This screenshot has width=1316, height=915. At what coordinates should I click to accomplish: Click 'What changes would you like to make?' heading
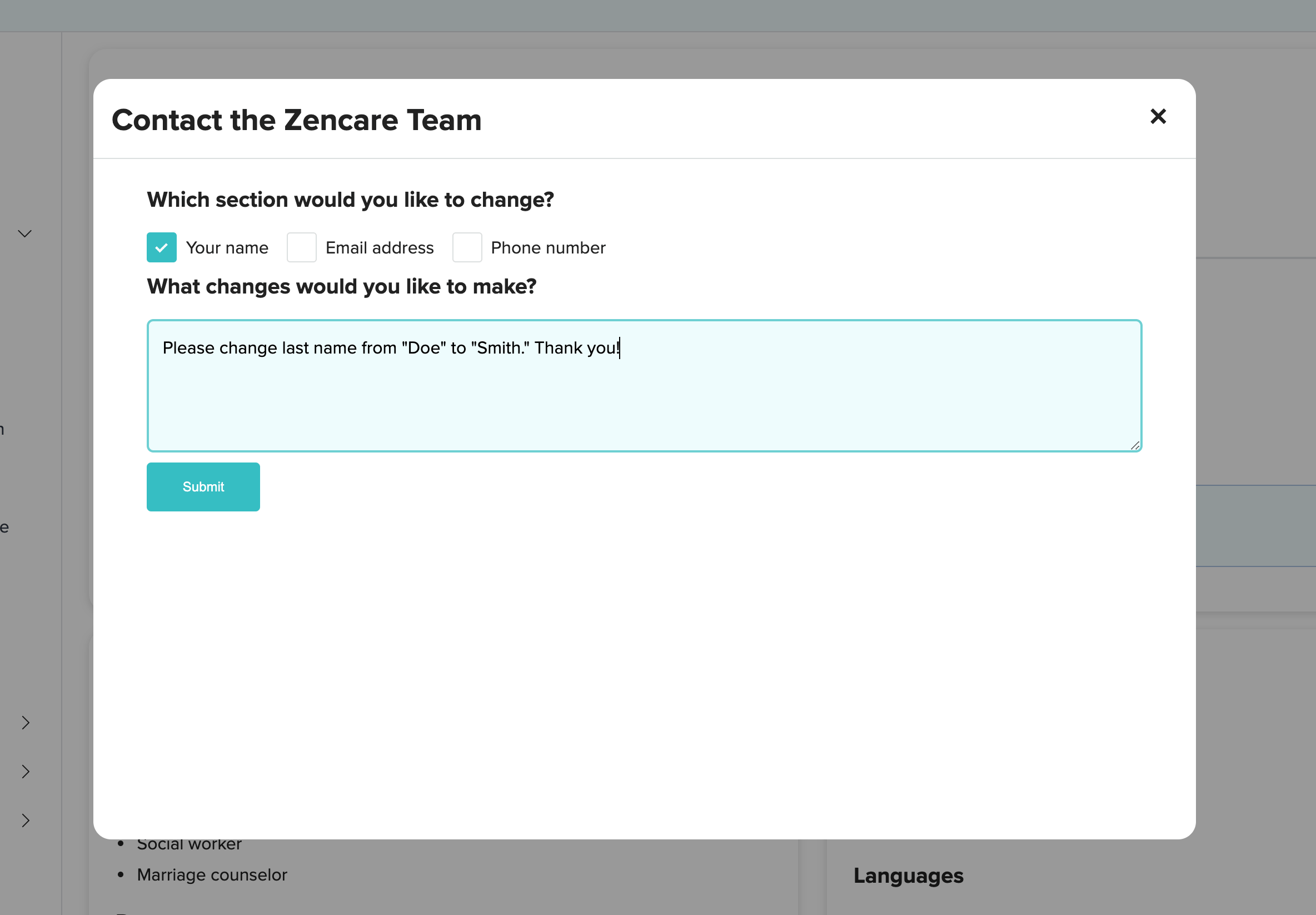click(342, 286)
